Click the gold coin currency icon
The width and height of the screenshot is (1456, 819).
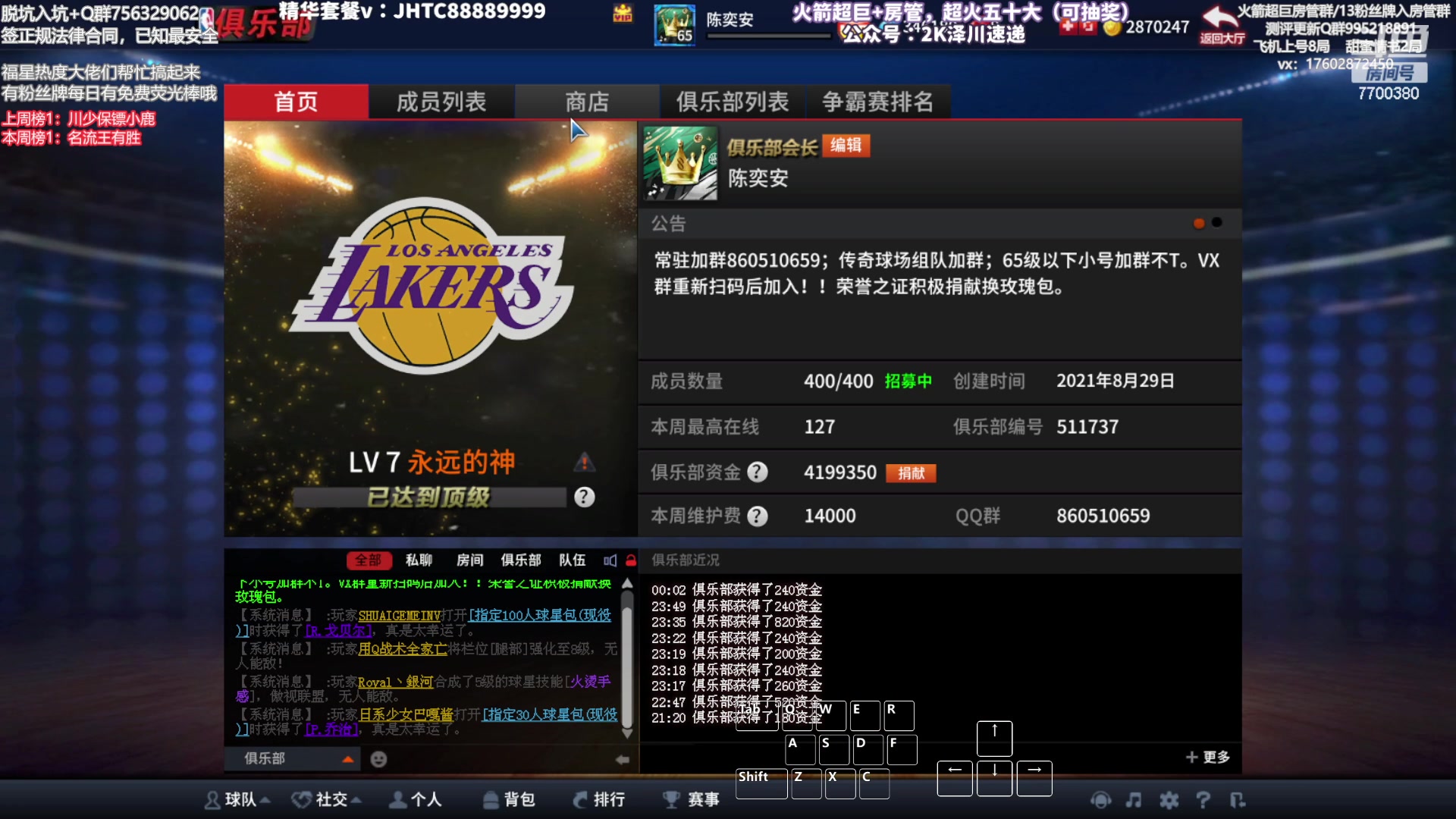pyautogui.click(x=1112, y=27)
